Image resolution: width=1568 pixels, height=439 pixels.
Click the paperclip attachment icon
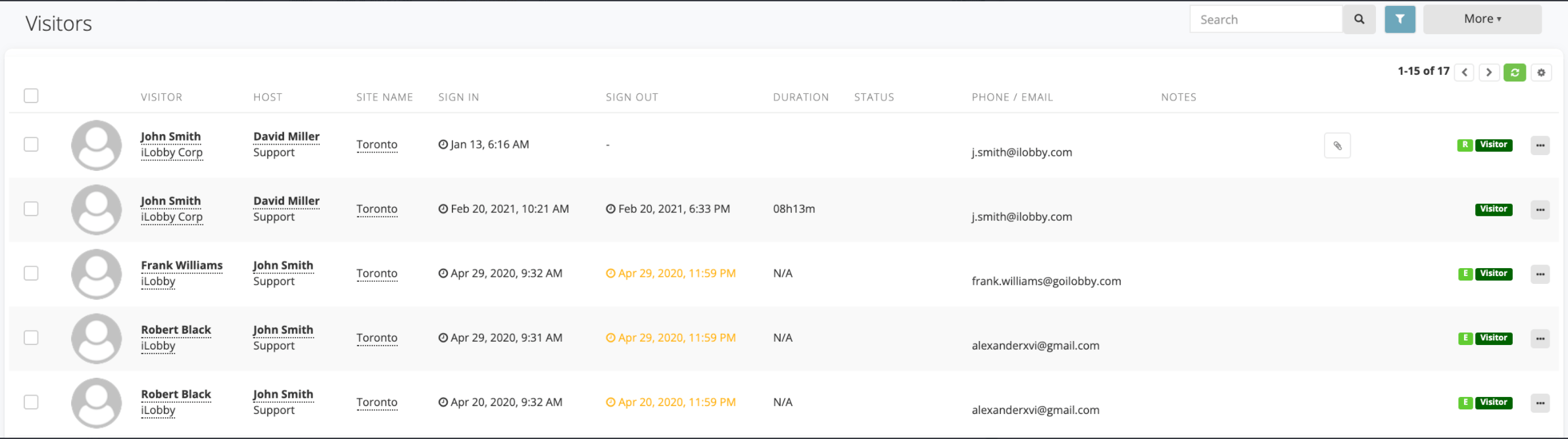click(1337, 146)
